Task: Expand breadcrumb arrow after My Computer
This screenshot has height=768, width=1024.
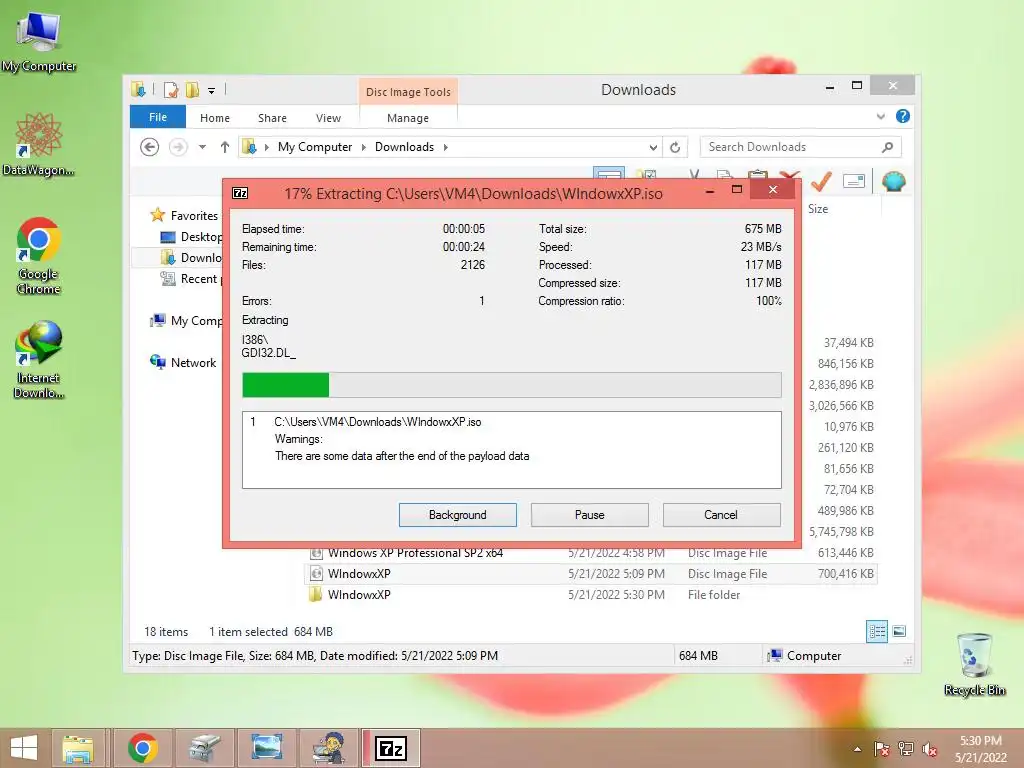Action: [364, 147]
